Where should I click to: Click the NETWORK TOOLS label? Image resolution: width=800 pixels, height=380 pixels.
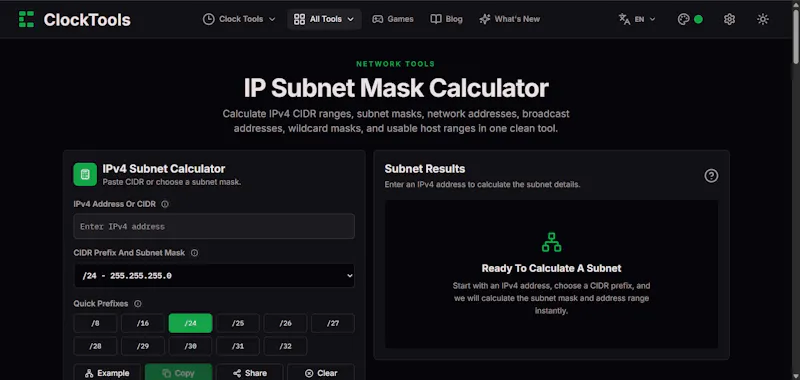(395, 64)
